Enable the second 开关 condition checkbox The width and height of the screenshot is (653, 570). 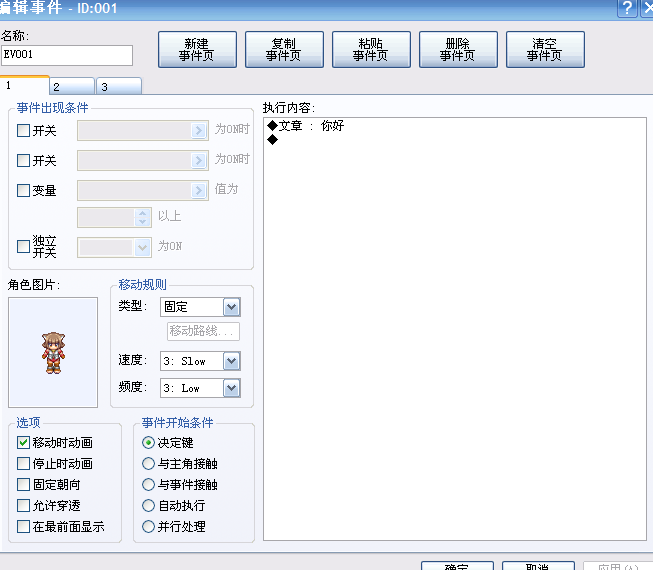23,161
